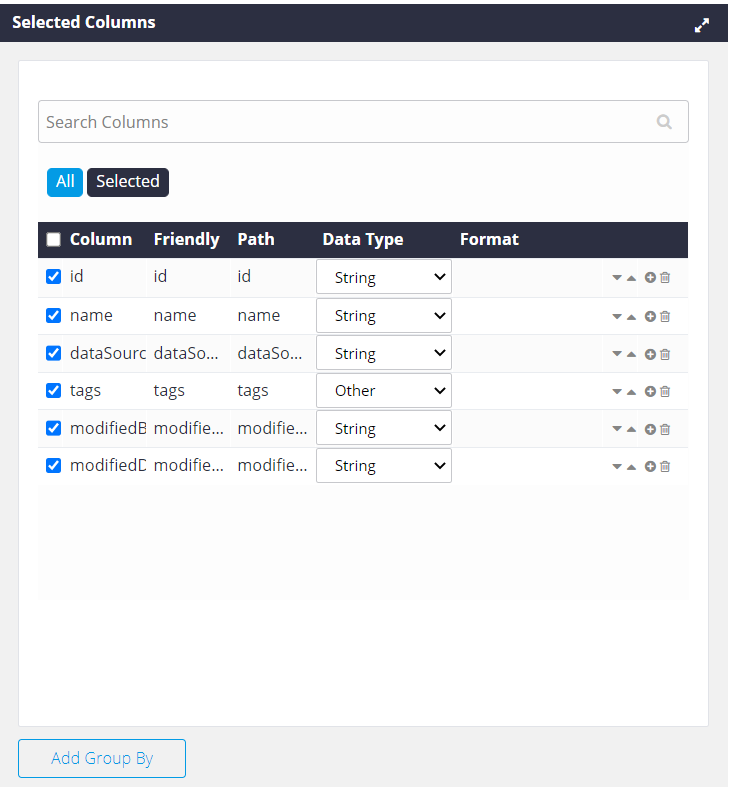Uncheck the modifiedD column checkbox

pos(53,466)
